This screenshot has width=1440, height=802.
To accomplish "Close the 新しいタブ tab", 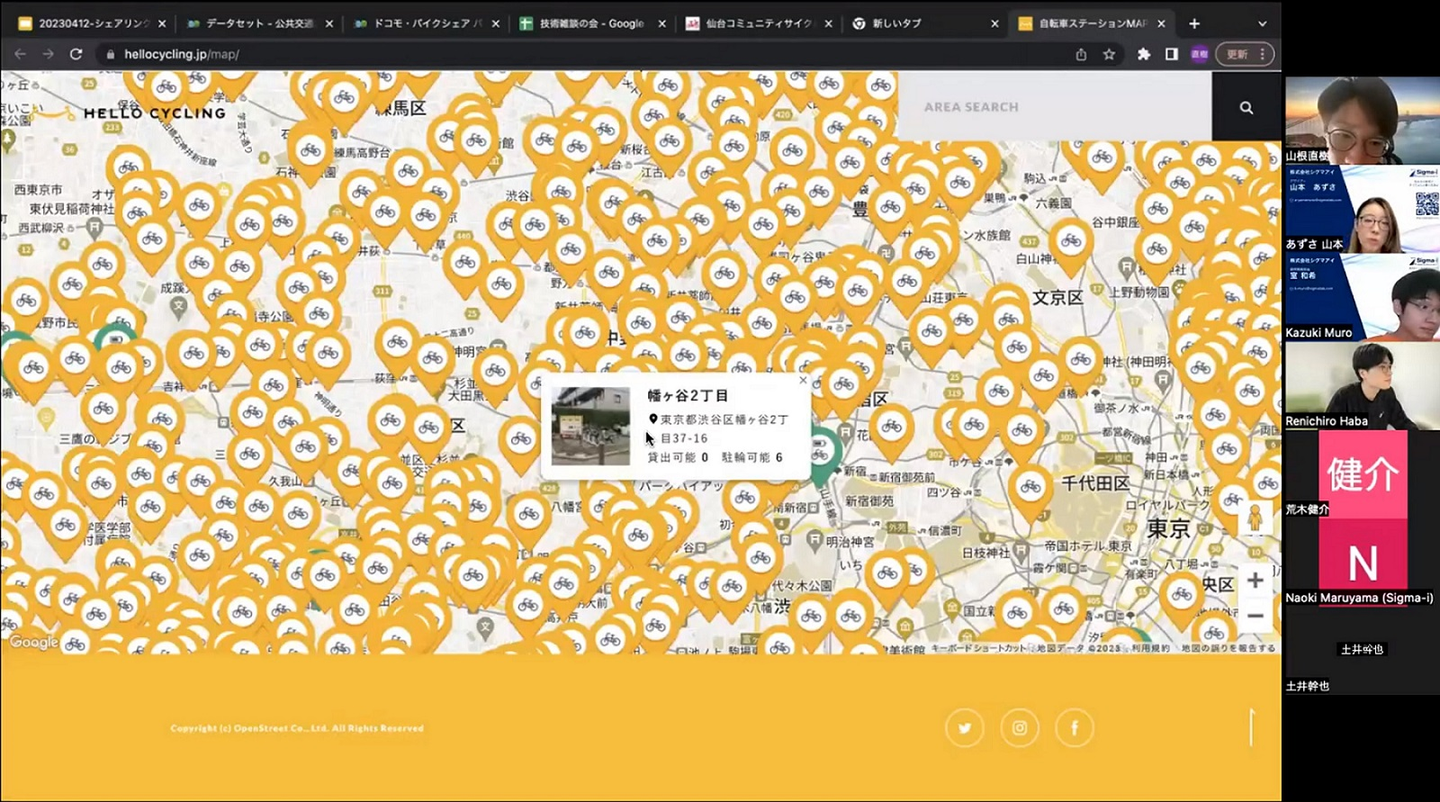I will coord(994,23).
